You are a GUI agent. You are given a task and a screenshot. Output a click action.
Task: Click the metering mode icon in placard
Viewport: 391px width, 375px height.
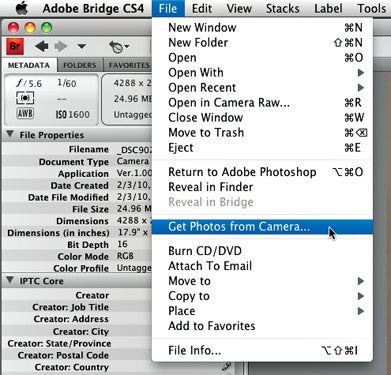(x=25, y=98)
